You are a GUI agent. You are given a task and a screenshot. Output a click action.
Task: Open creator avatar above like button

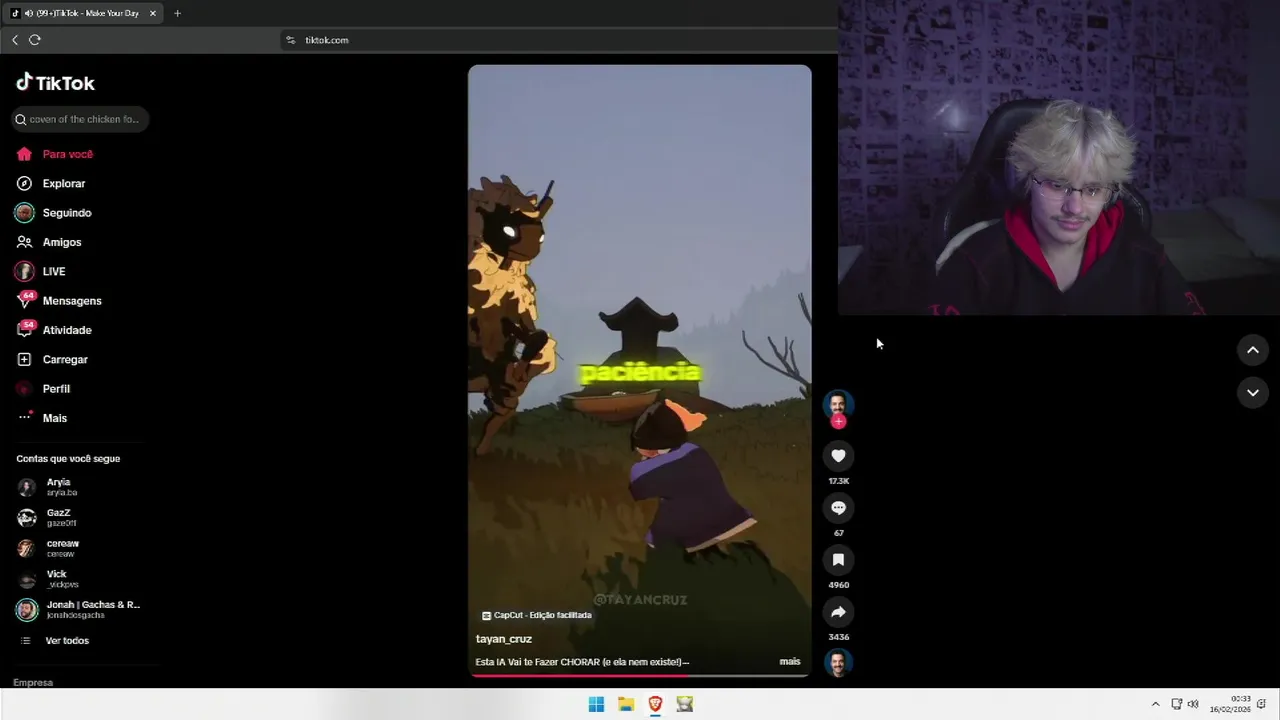pyautogui.click(x=838, y=404)
